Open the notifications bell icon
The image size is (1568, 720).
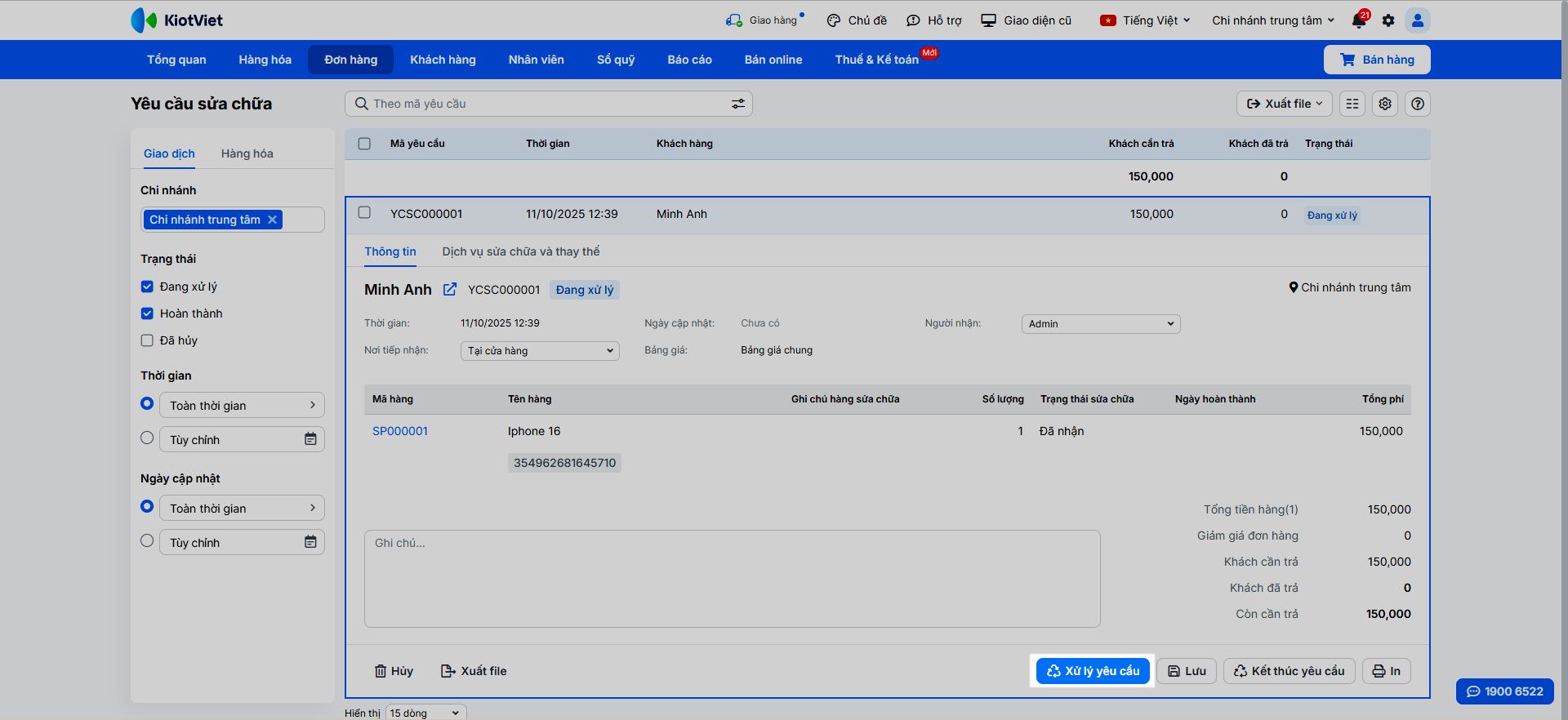1359,20
